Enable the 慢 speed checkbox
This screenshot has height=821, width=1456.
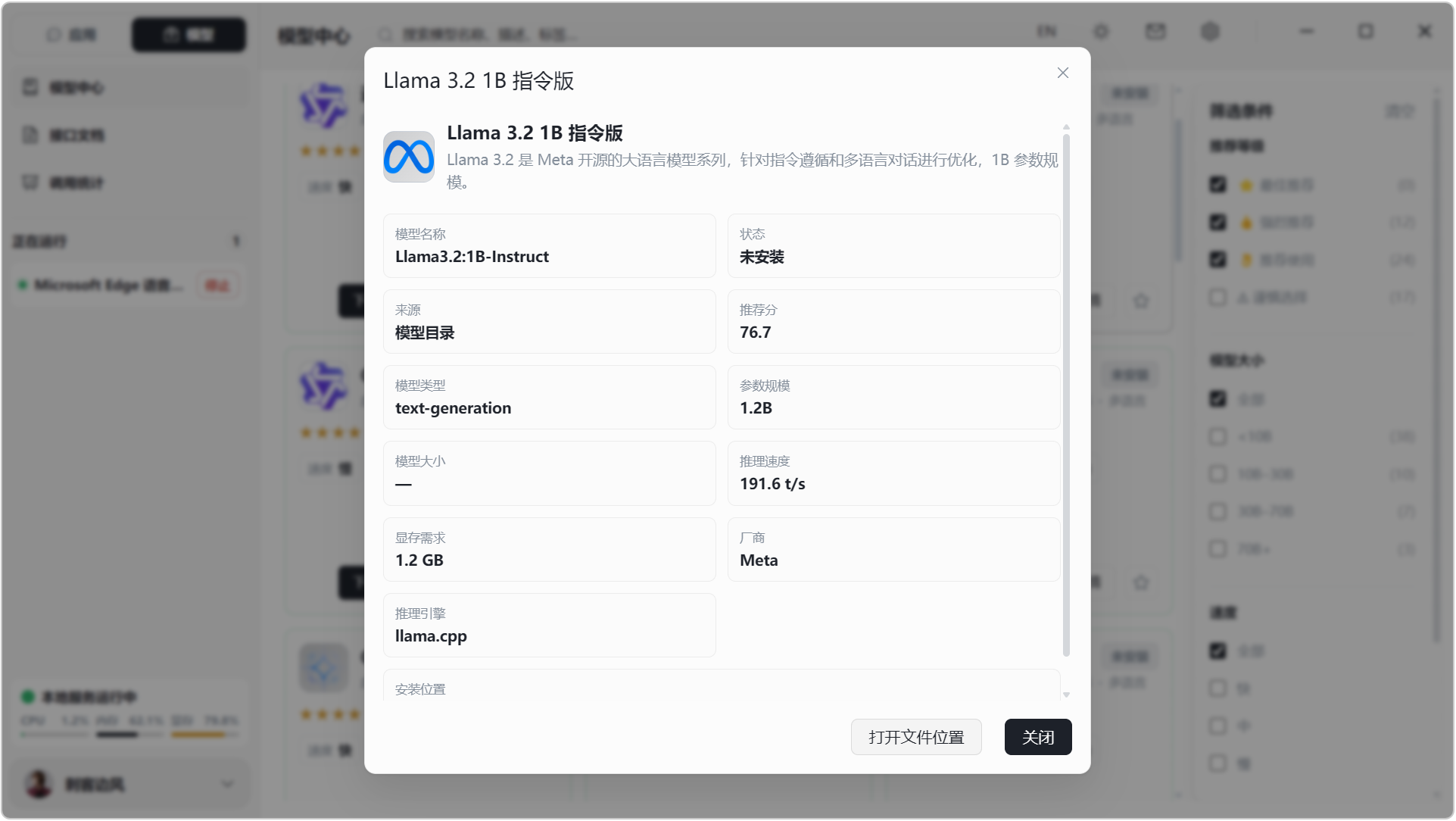[1218, 763]
